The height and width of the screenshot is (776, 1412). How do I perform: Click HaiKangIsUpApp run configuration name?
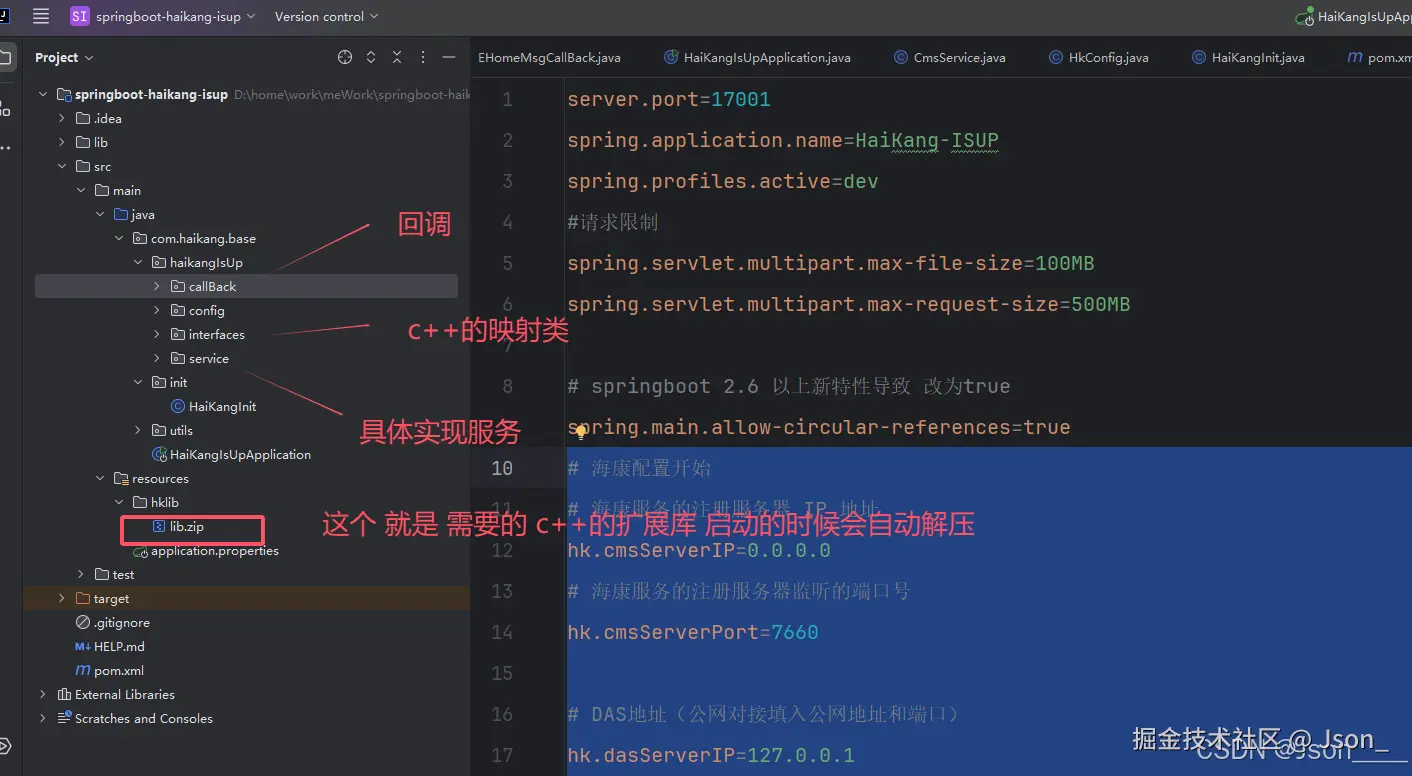[1365, 17]
